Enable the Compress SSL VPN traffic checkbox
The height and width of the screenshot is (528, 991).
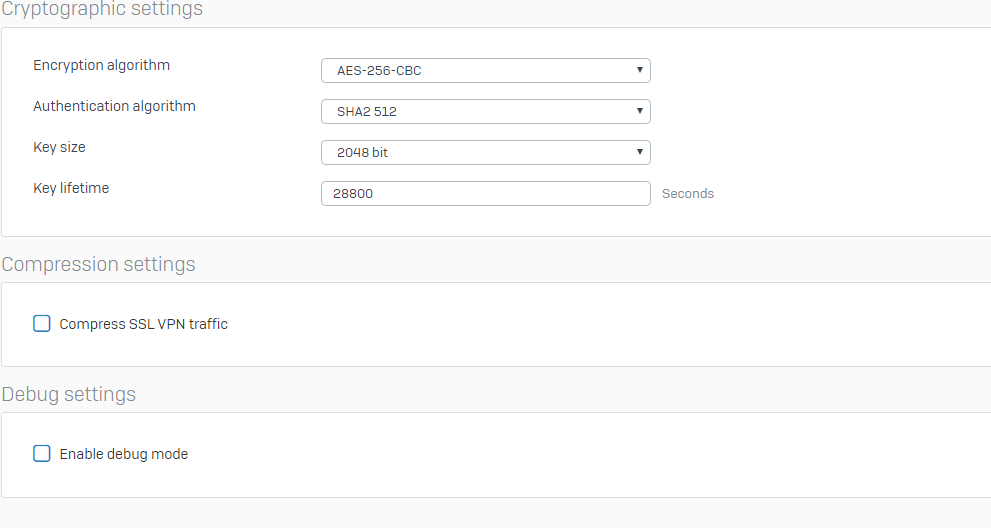[x=42, y=324]
